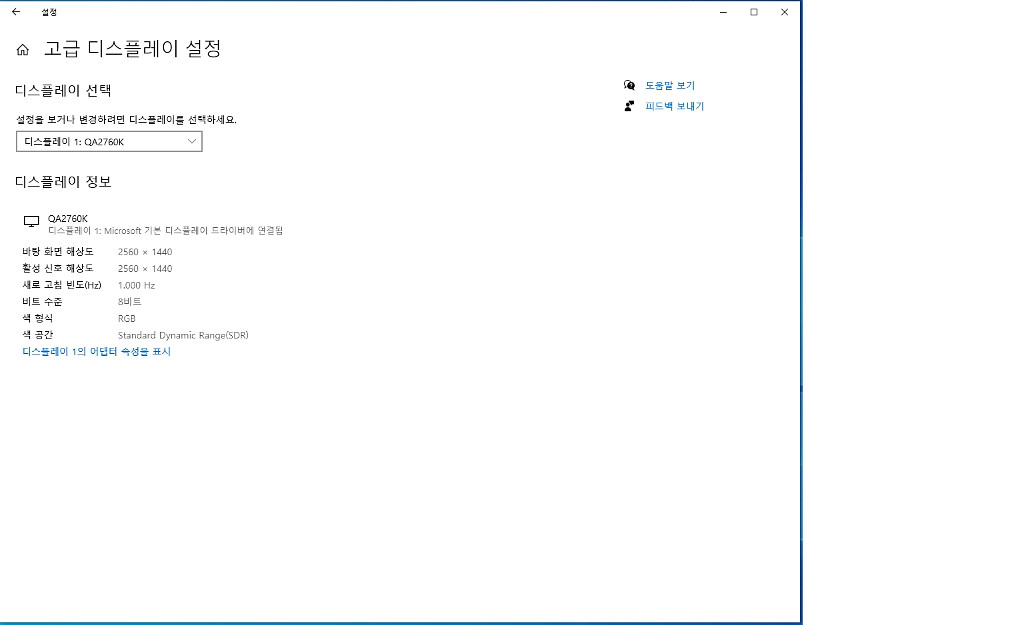Click the QA2760K monitor icon
Image resolution: width=1024 pixels, height=625 pixels.
coord(31,222)
